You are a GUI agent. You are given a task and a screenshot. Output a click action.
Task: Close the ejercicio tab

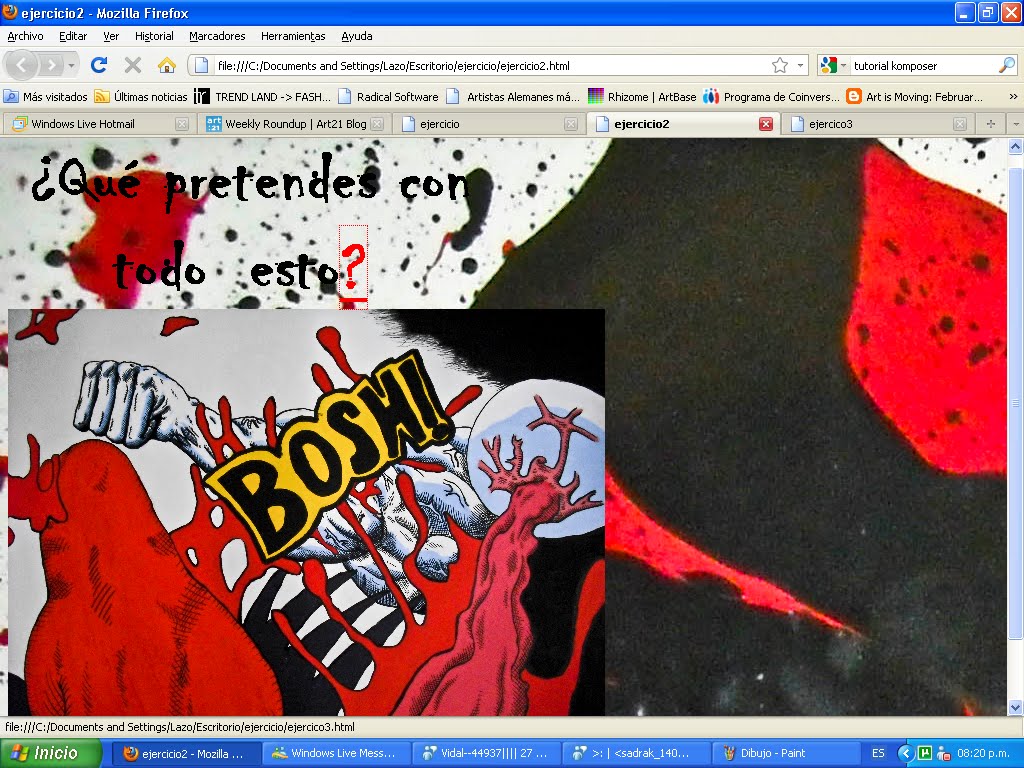point(571,124)
